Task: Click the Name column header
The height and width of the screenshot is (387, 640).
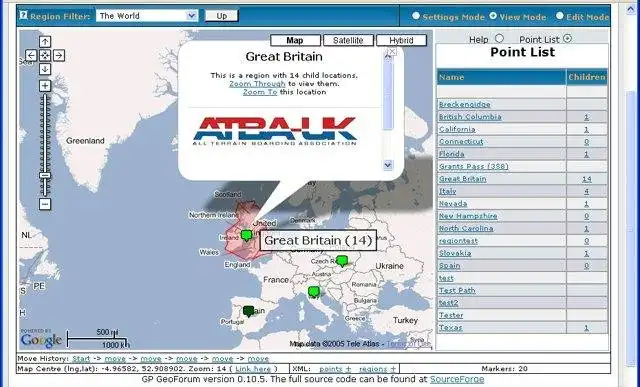Action: 501,77
